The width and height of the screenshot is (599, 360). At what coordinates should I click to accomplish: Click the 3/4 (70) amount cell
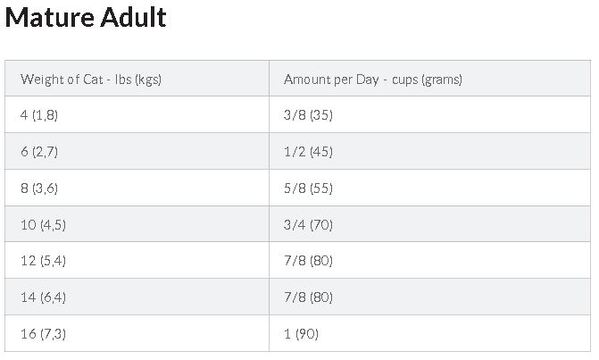click(x=430, y=224)
